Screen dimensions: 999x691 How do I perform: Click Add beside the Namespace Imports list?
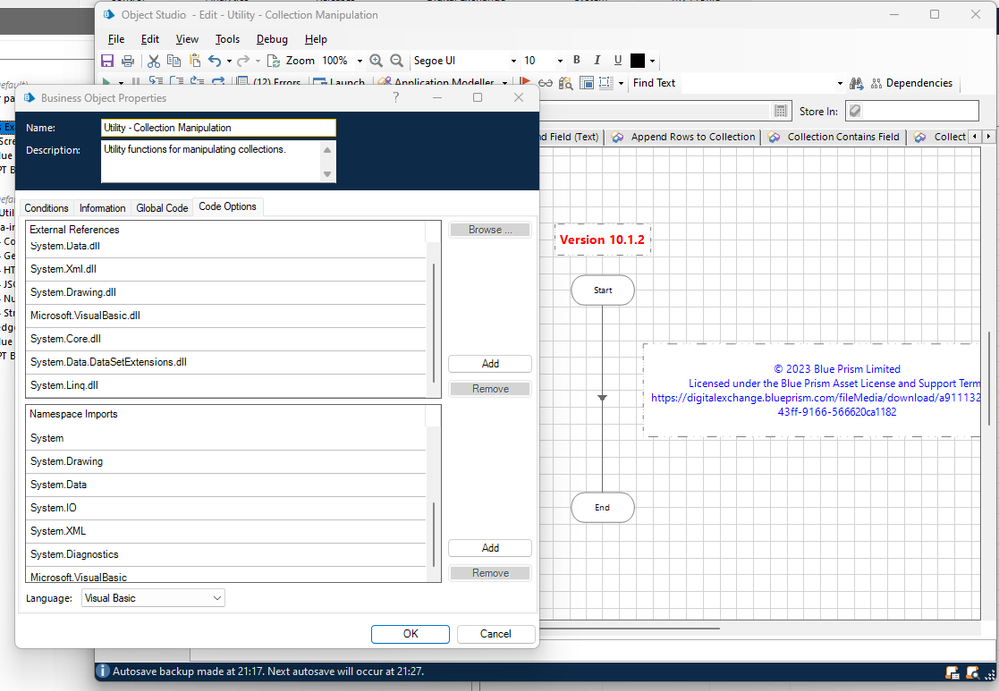pos(490,548)
